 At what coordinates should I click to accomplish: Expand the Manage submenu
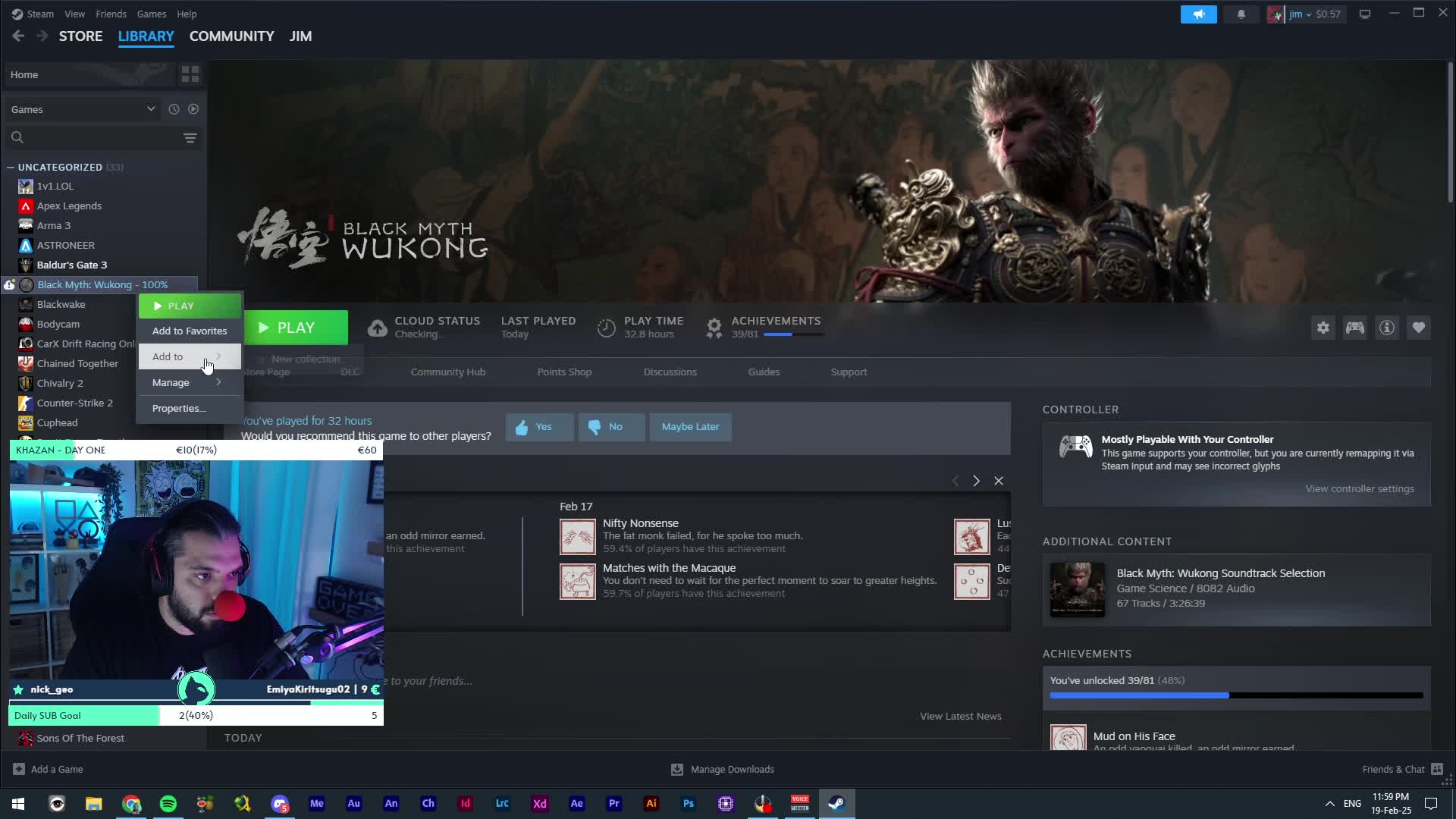pyautogui.click(x=190, y=382)
